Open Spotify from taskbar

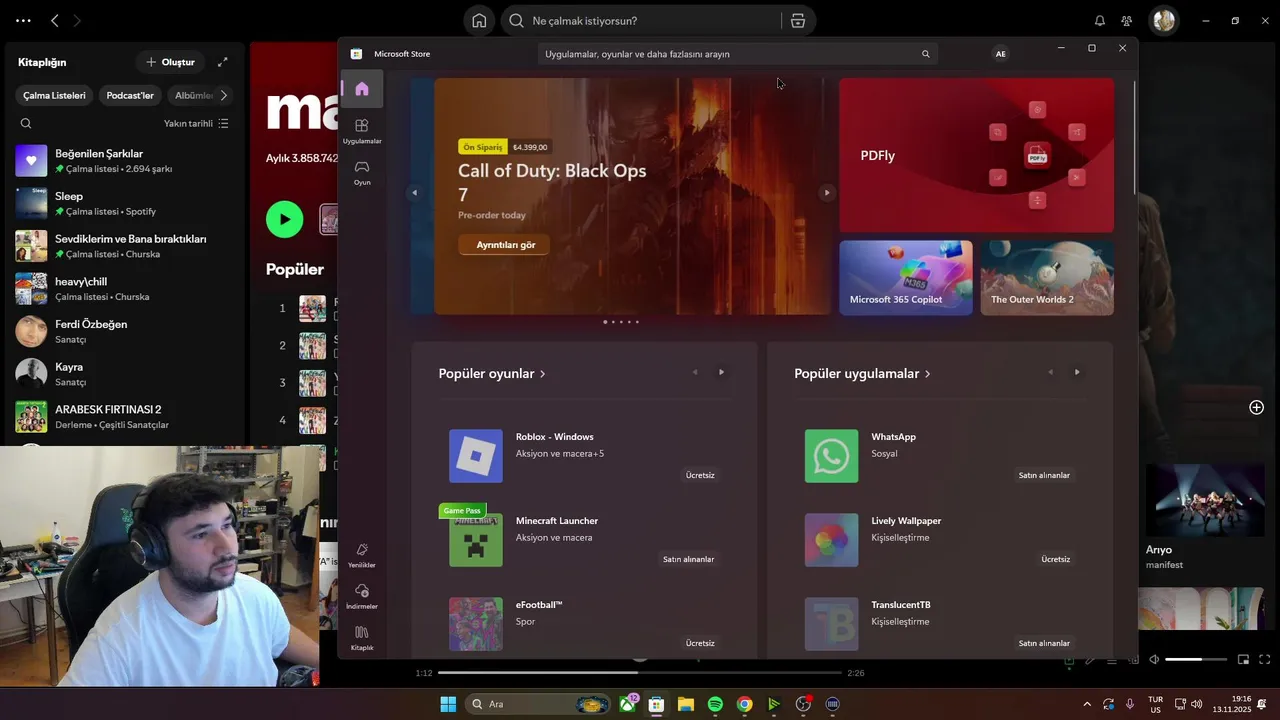tap(715, 704)
